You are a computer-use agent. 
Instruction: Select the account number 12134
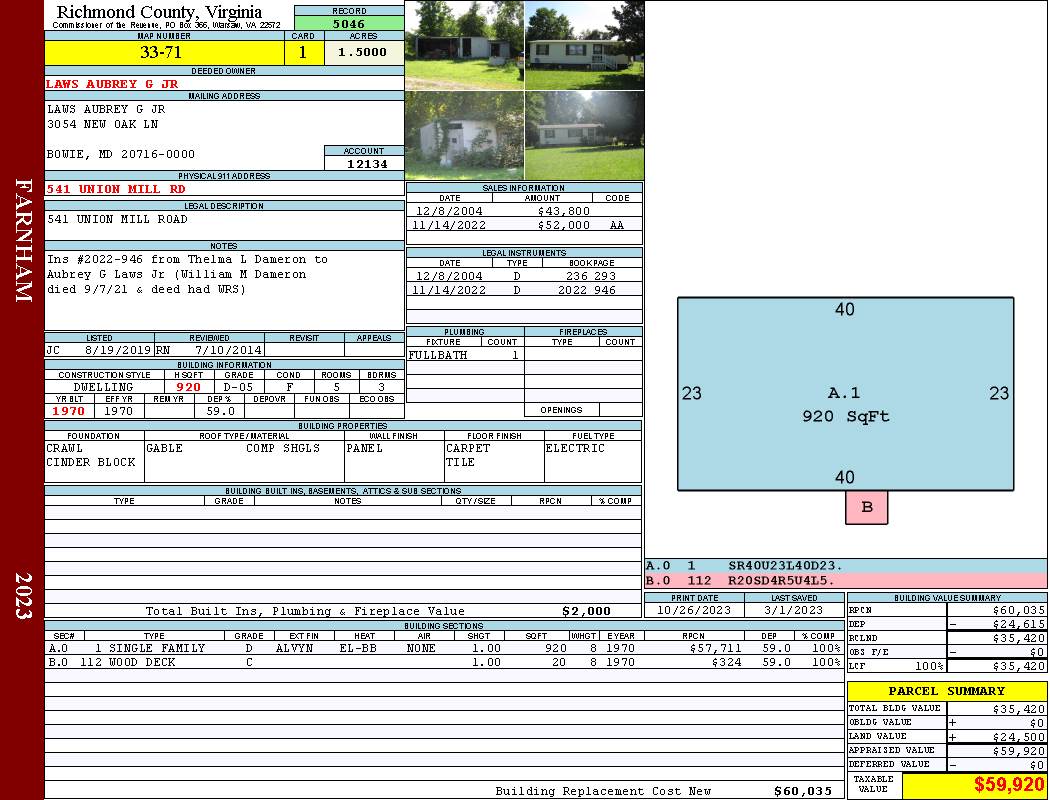[x=364, y=164]
